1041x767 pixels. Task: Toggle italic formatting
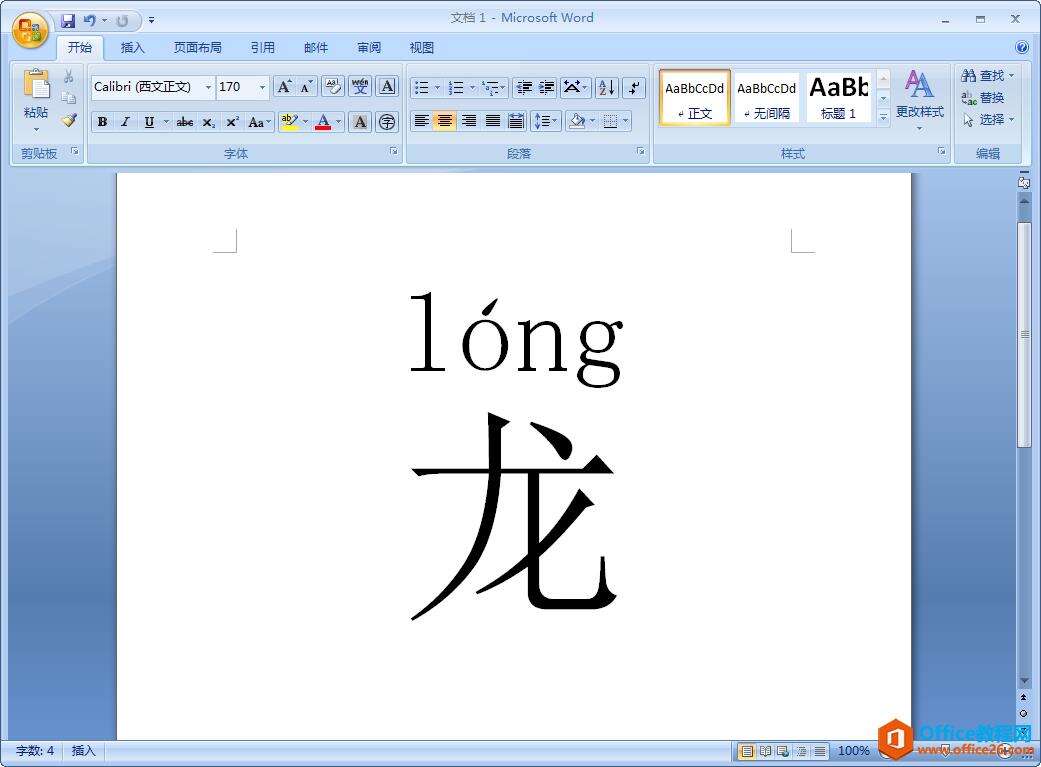point(125,122)
